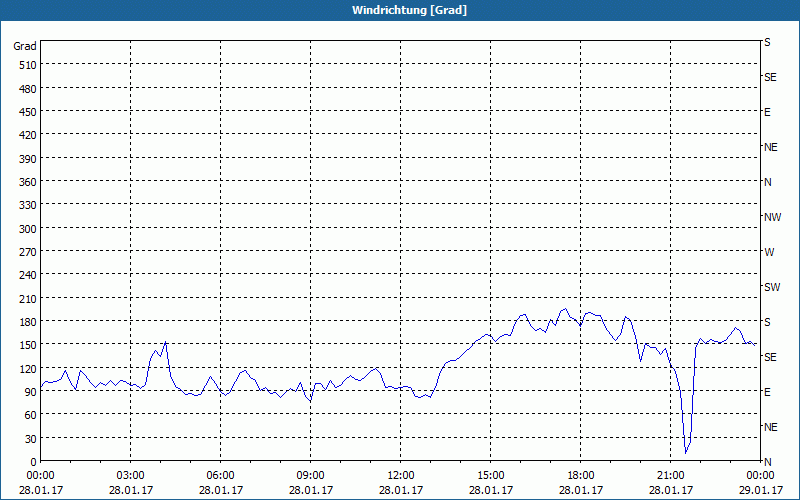Click the Grad unit label above the y-axis
This screenshot has height=500, width=800.
pyautogui.click(x=24, y=46)
